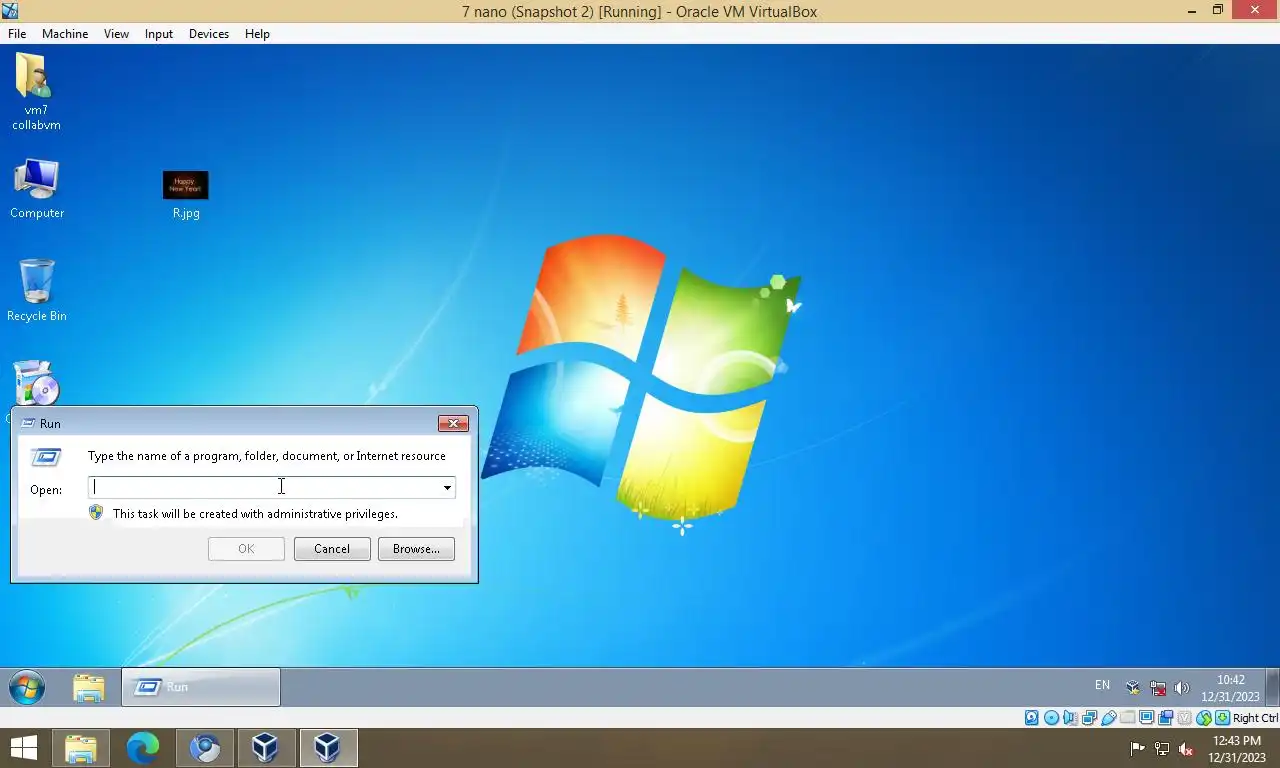Open host File Explorer on taskbar
Image resolution: width=1280 pixels, height=768 pixels.
[x=81, y=748]
